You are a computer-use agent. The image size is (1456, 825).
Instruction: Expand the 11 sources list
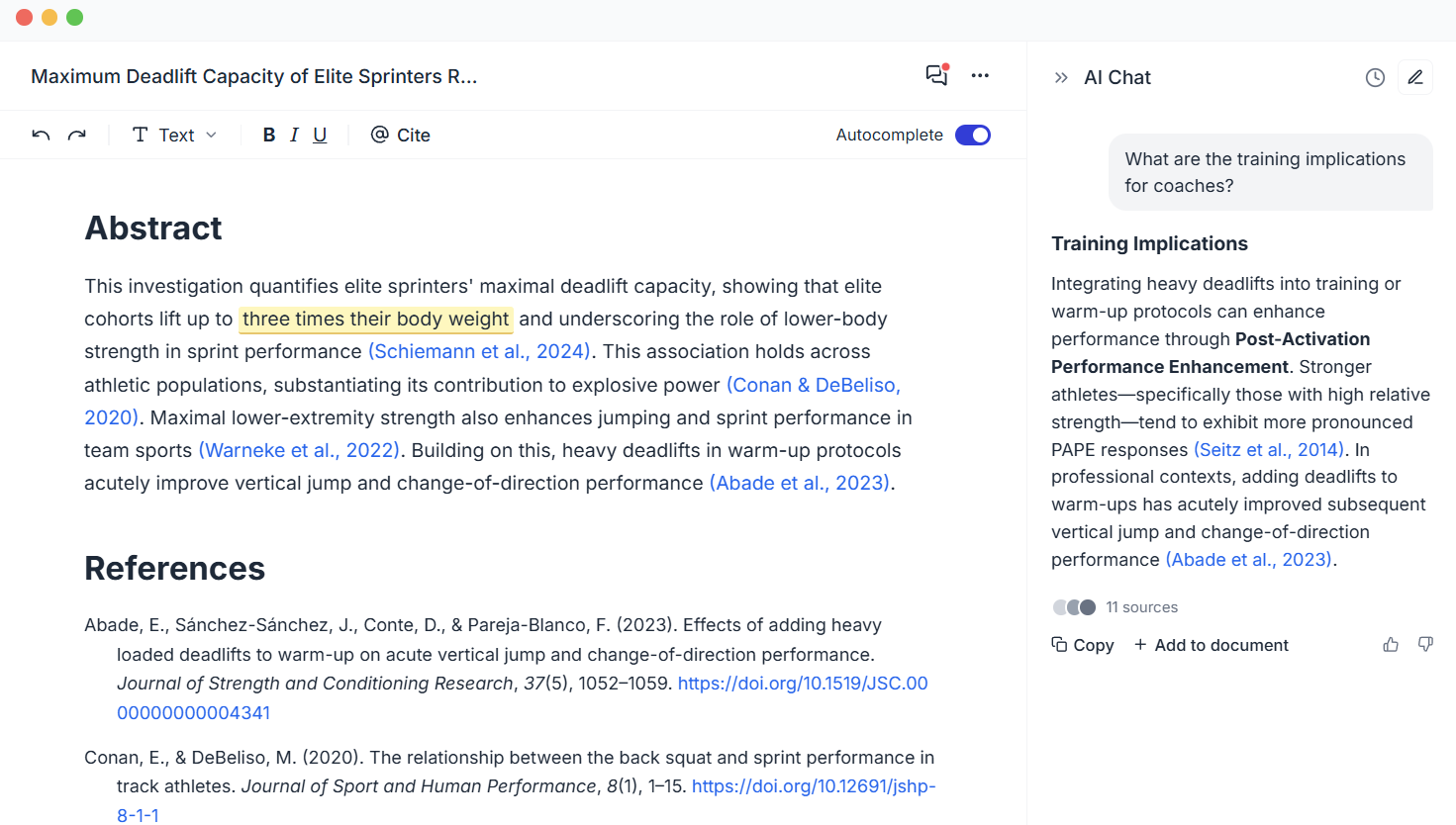click(x=1116, y=607)
